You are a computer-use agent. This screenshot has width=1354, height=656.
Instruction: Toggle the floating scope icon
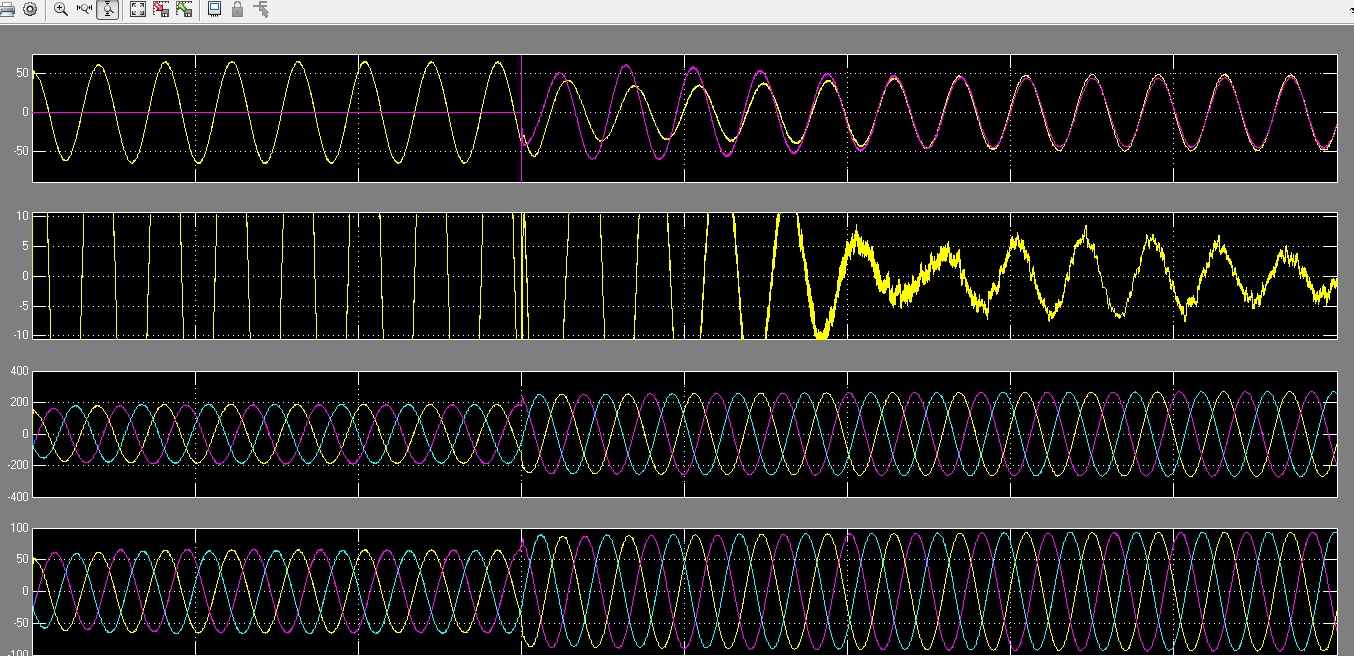click(x=214, y=9)
